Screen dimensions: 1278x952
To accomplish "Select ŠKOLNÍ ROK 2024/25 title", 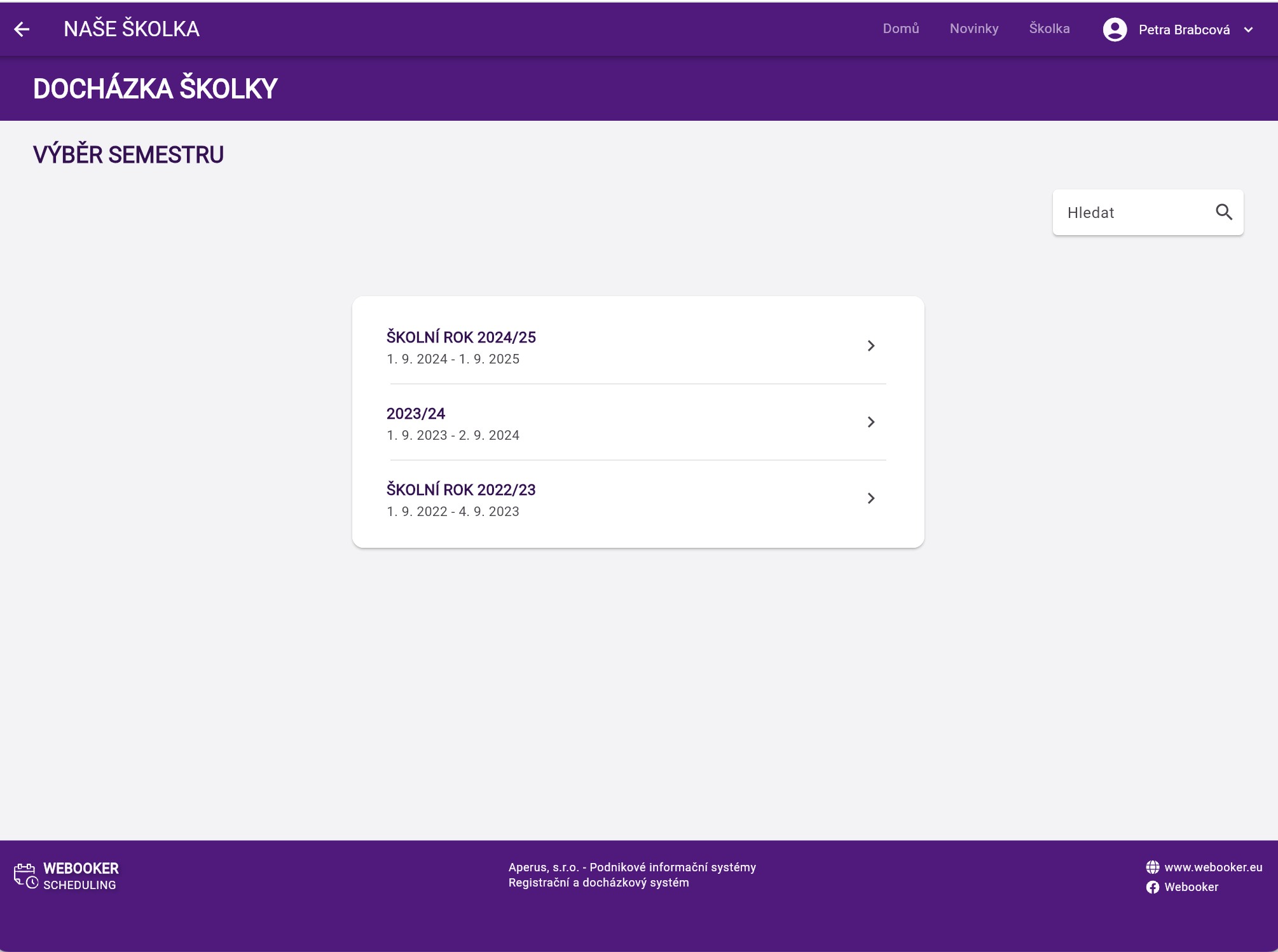I will point(461,337).
